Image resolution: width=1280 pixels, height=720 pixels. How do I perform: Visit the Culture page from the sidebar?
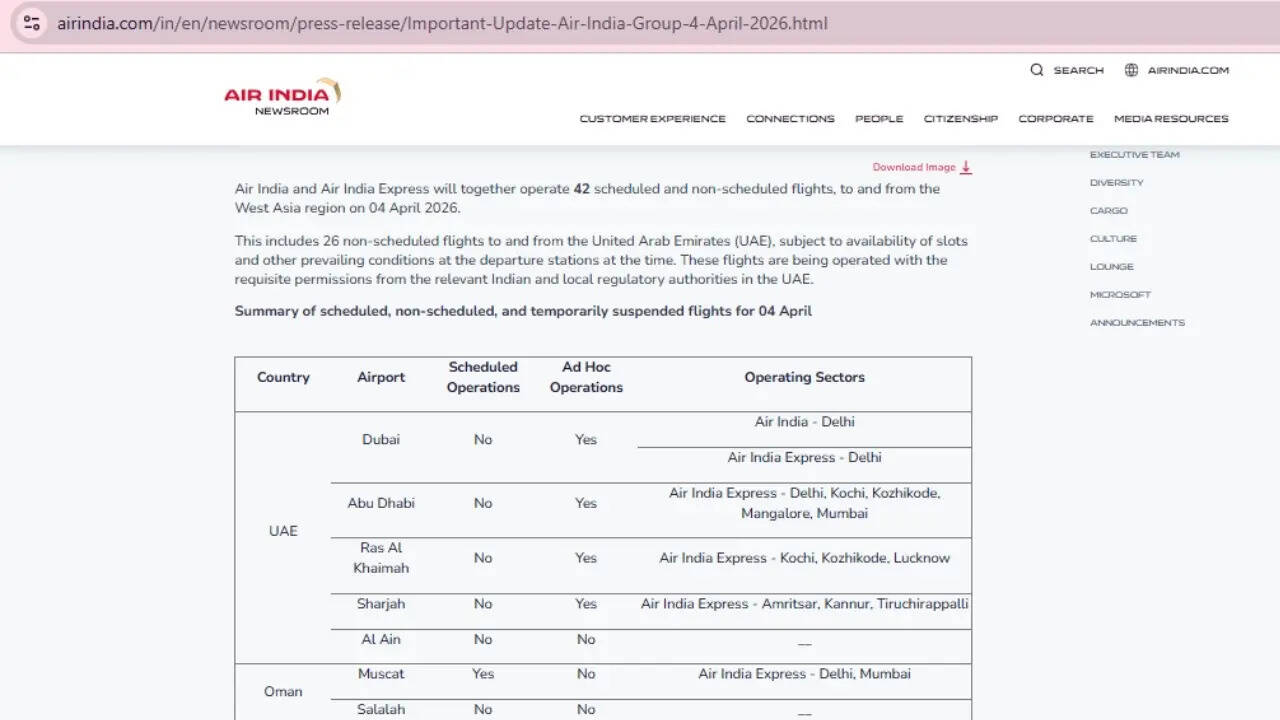pyautogui.click(x=1113, y=238)
